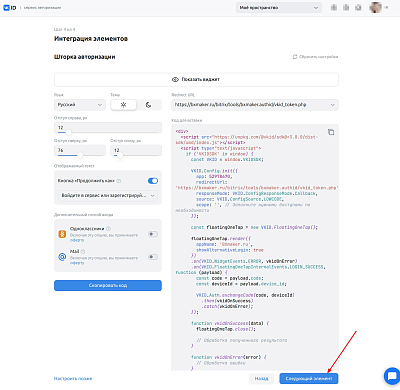Image resolution: width=400 pixels, height=390 pixels.
Task: Open the first header toolbar icon
Action: pyautogui.click(x=334, y=7)
